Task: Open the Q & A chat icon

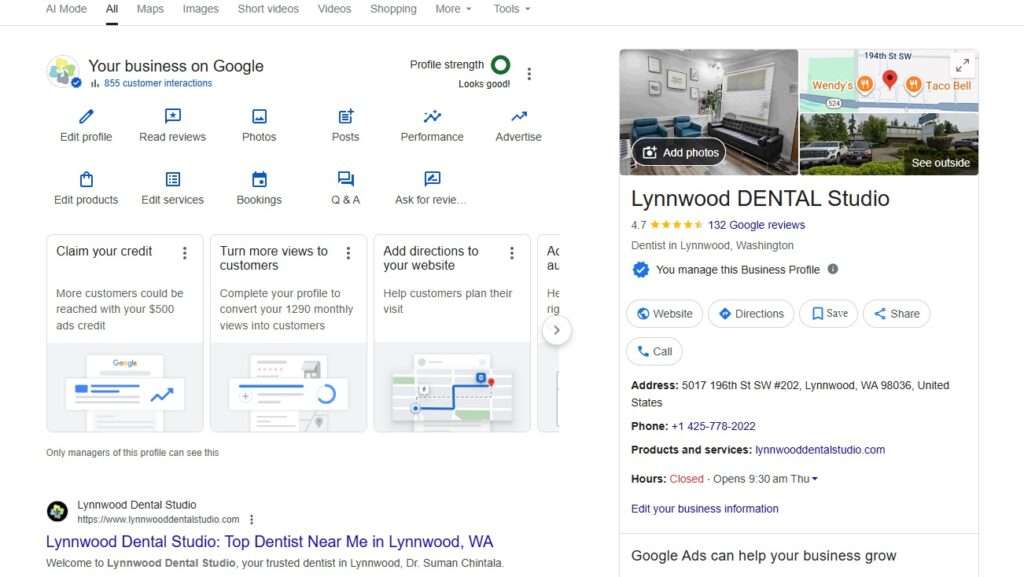Action: [345, 179]
